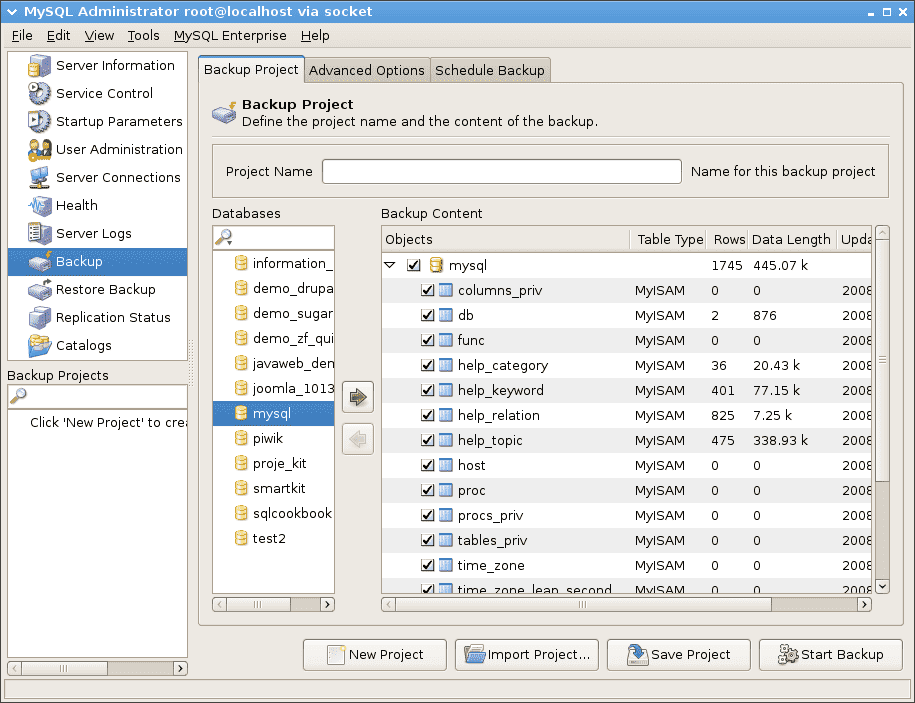This screenshot has height=703, width=915.
Task: Select smartkit database icon
Action: [x=241, y=488]
